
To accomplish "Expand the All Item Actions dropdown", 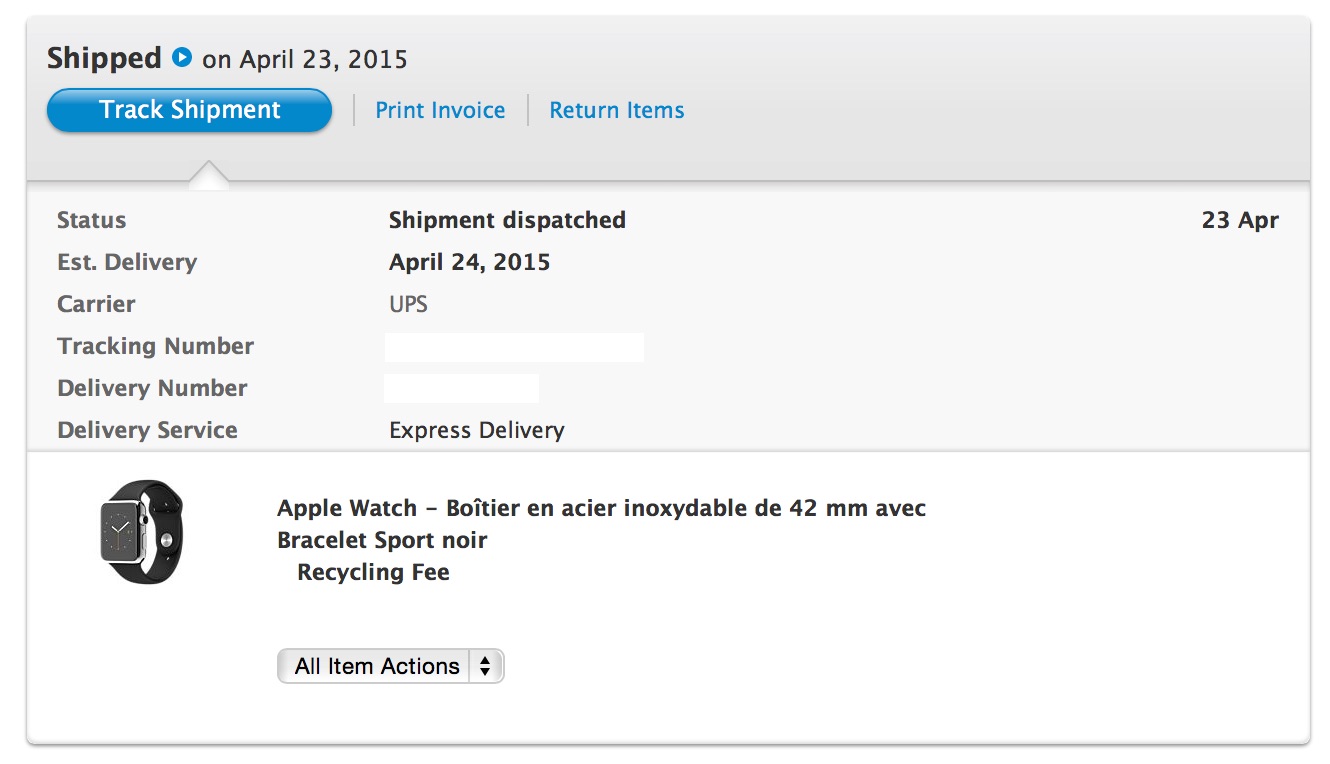I will click(x=390, y=666).
